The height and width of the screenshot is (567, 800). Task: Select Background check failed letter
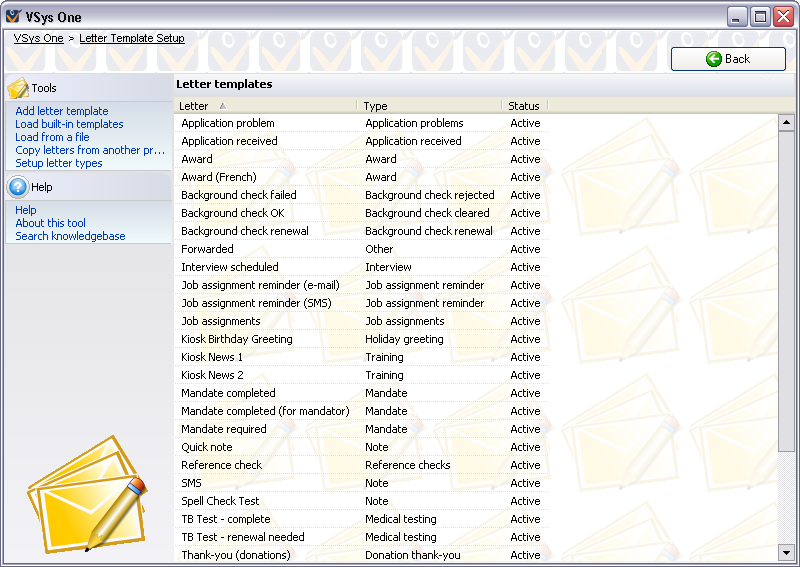click(x=239, y=195)
